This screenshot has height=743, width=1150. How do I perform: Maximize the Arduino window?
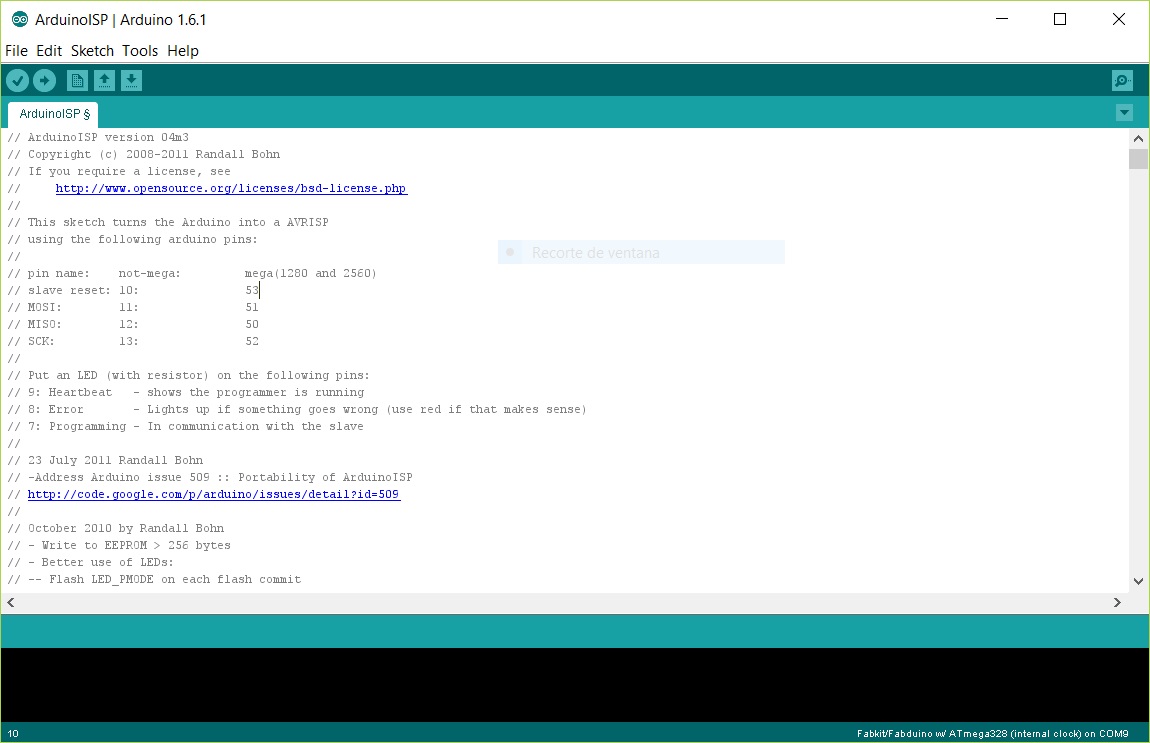click(1060, 19)
